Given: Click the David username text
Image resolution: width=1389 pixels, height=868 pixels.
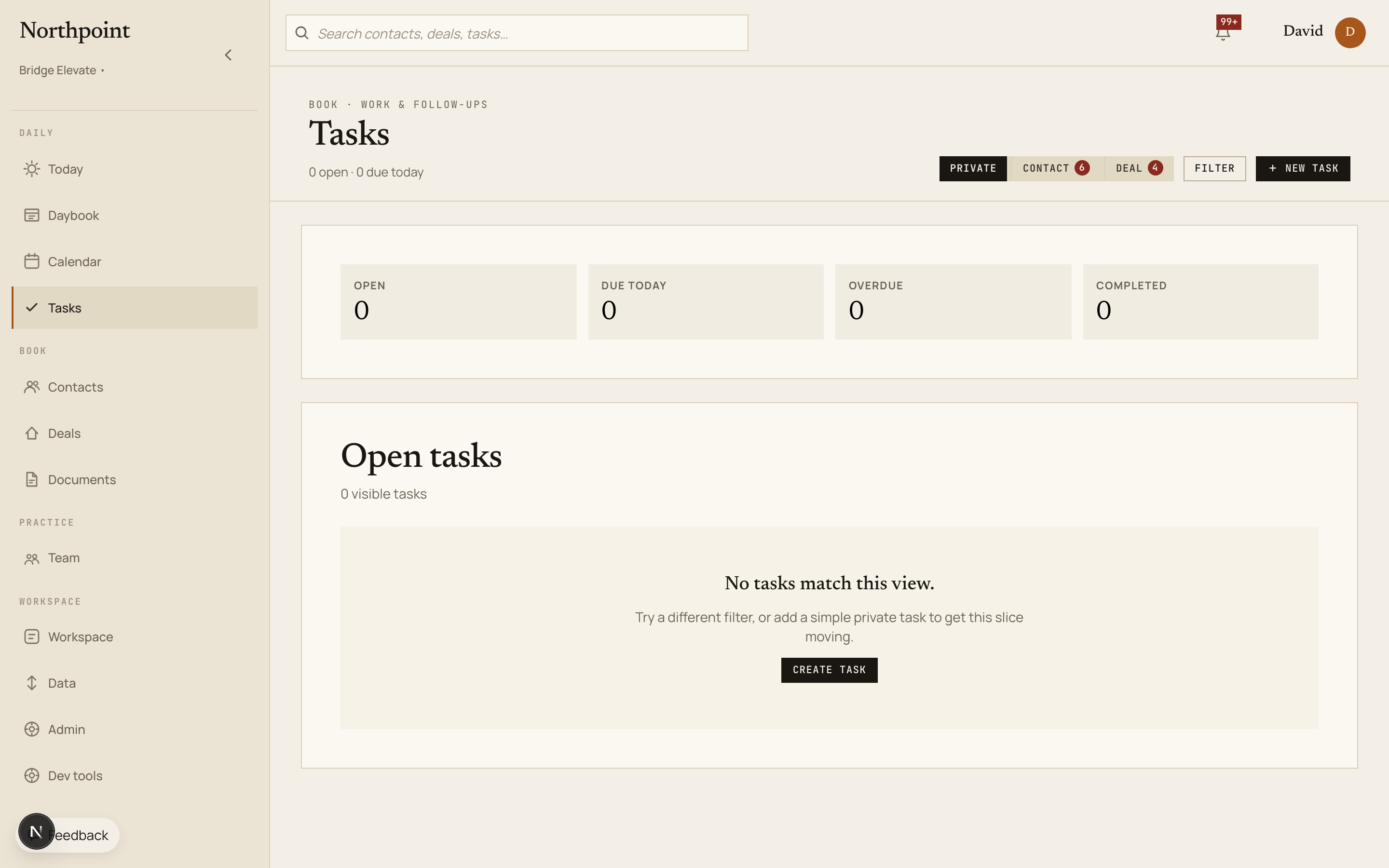Looking at the screenshot, I should point(1303,31).
